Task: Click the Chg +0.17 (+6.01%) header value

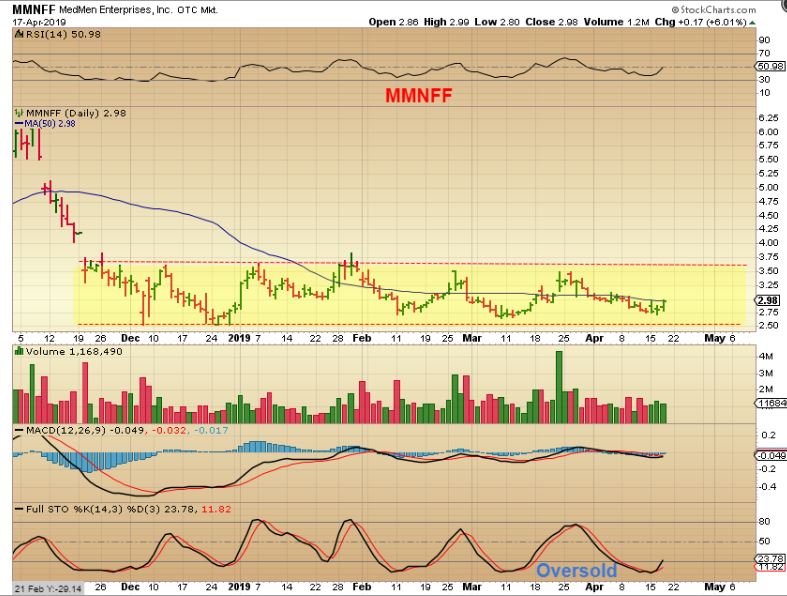Action: (701, 22)
